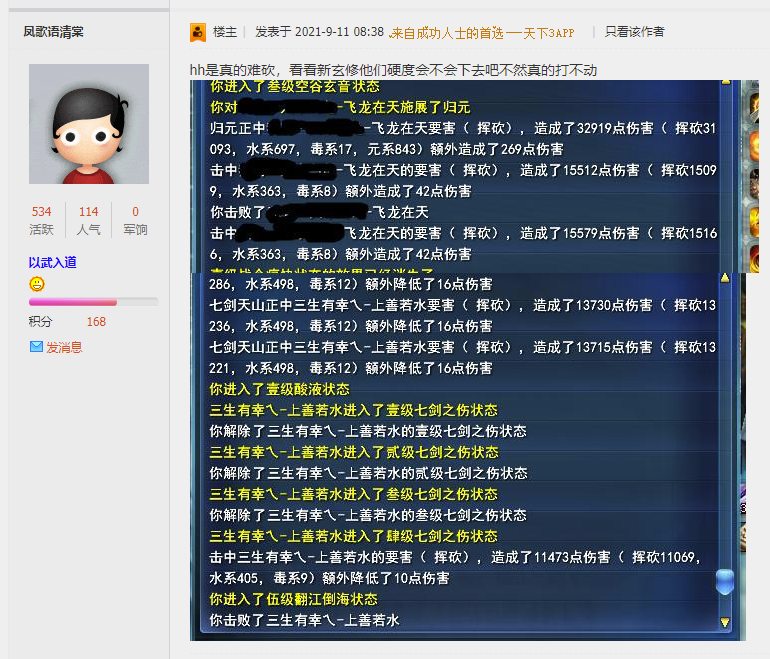Open the 来自成功人士的首选—天下3APP link
This screenshot has height=659, width=770.
pyautogui.click(x=482, y=33)
